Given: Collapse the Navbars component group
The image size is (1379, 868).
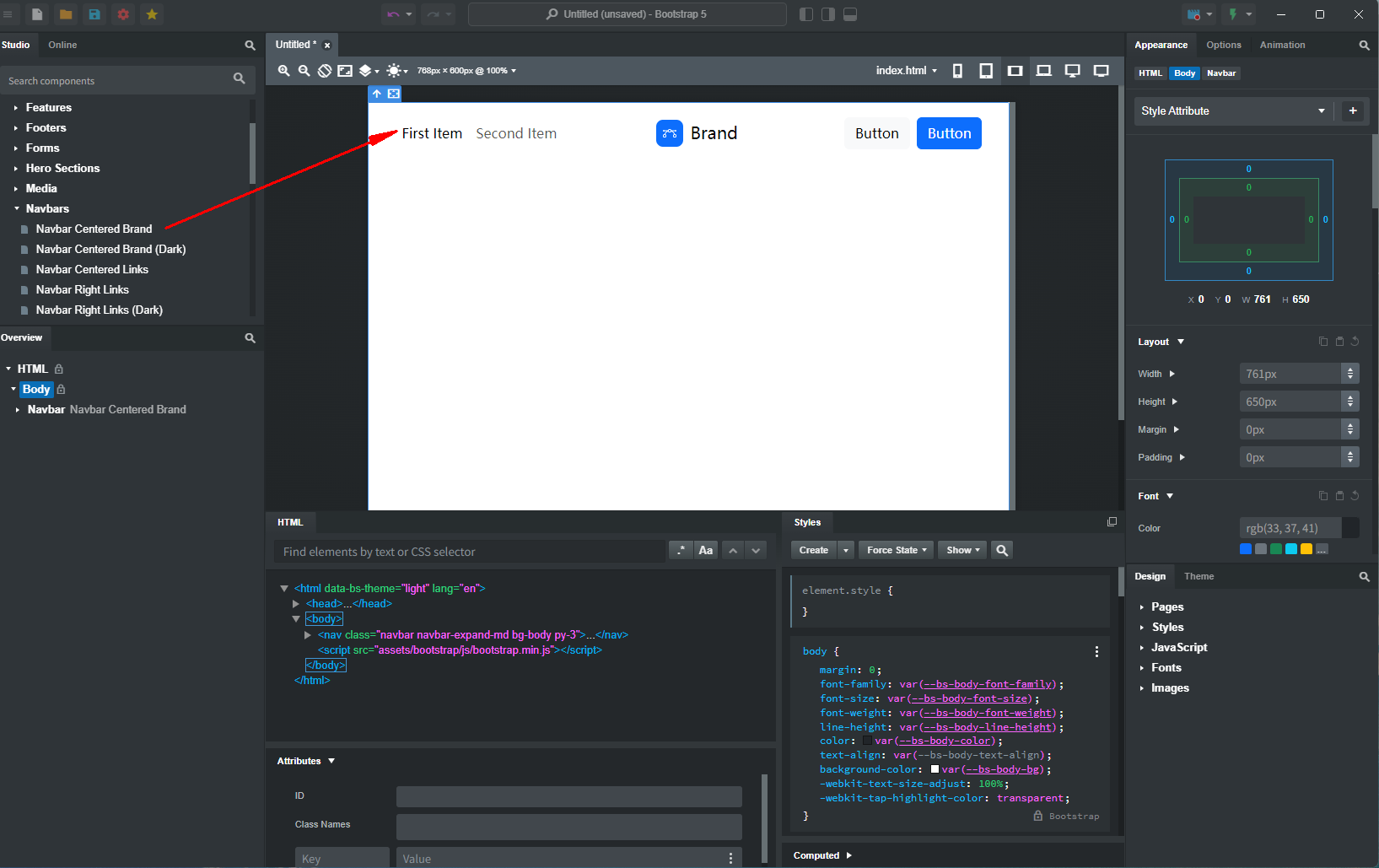Looking at the screenshot, I should (x=16, y=208).
